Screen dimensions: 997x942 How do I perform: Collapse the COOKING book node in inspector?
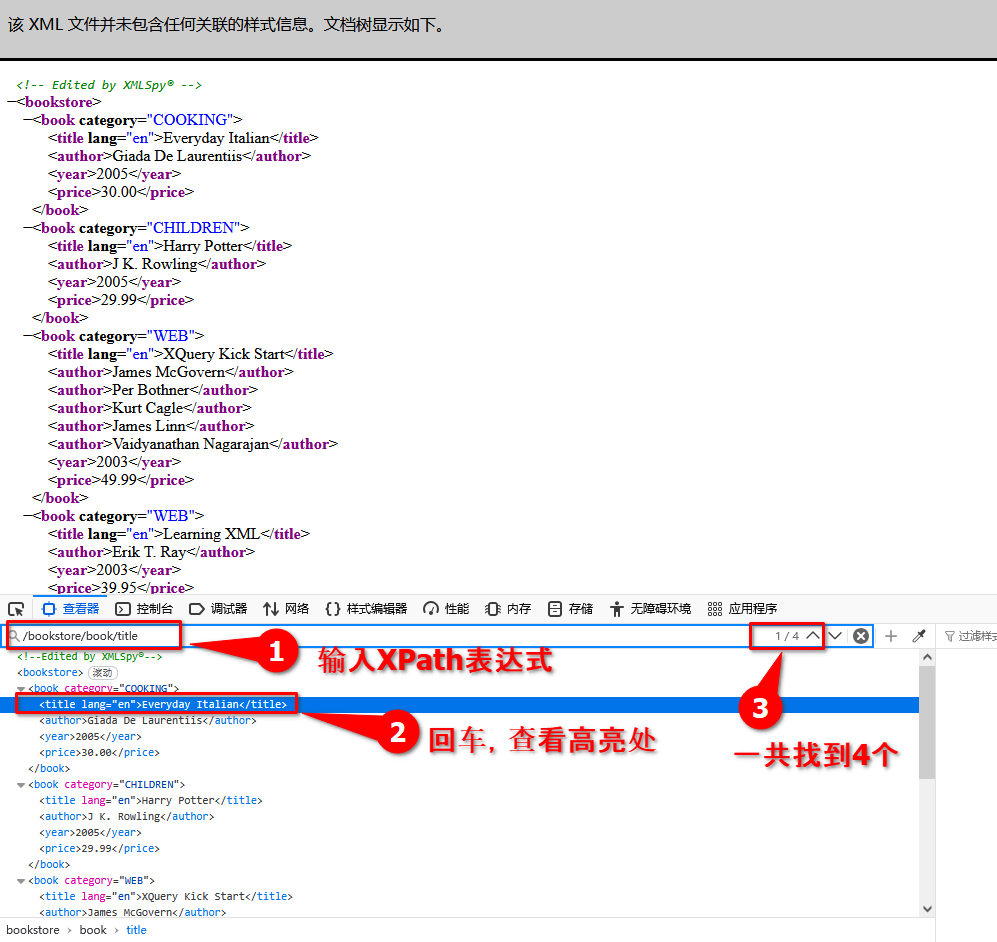point(22,689)
